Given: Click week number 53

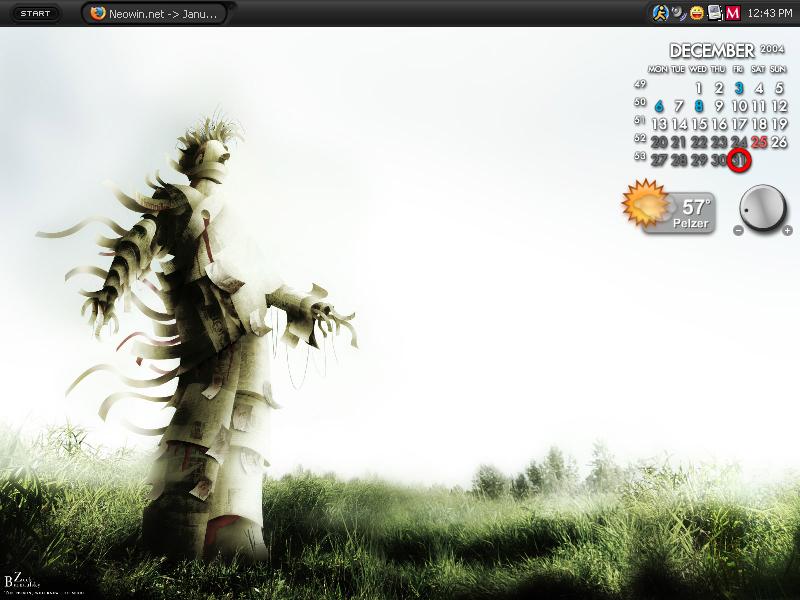Looking at the screenshot, I should pos(640,156).
